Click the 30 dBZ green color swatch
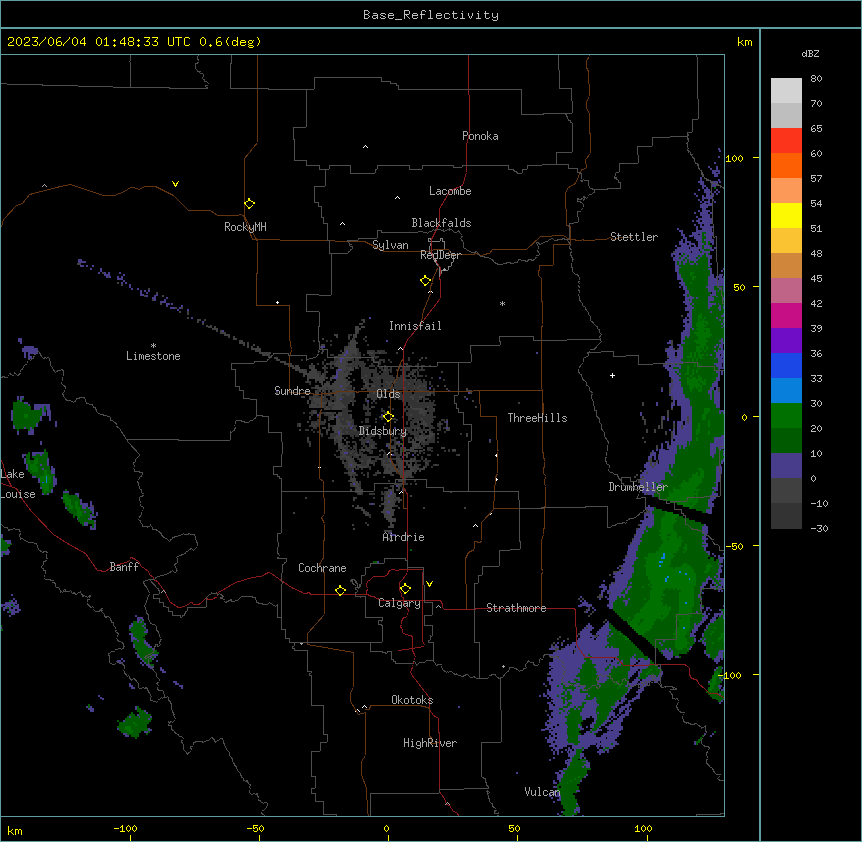Viewport: 862px width, 842px height. pyautogui.click(x=786, y=415)
